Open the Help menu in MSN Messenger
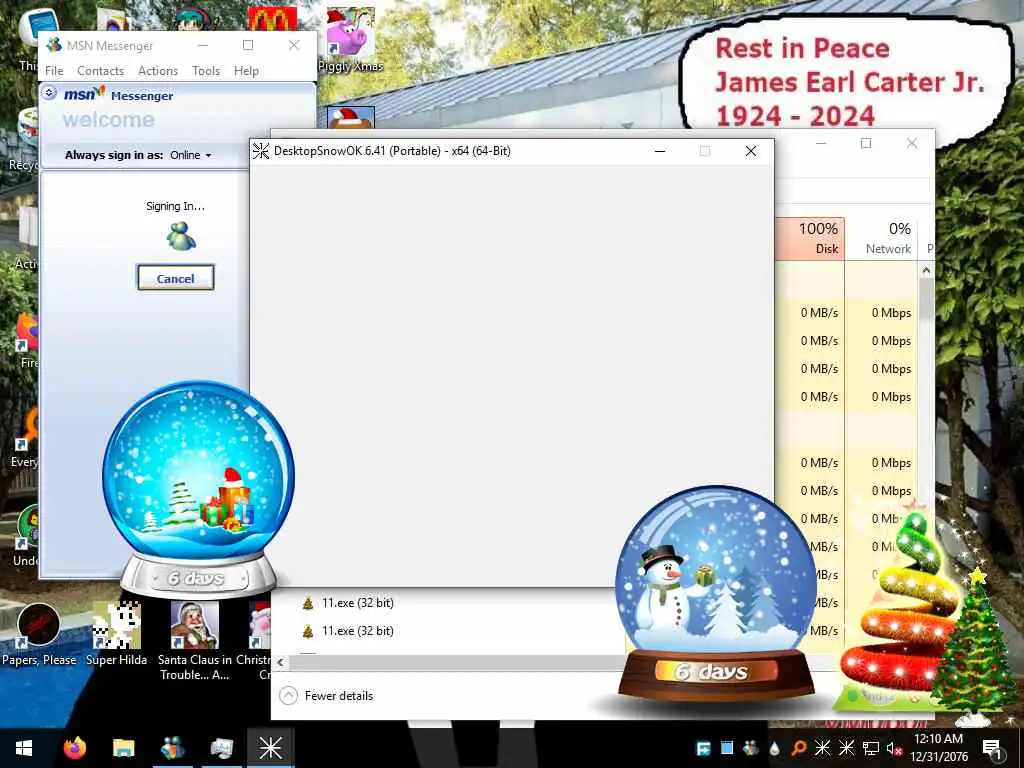This screenshot has width=1024, height=768. 246,71
